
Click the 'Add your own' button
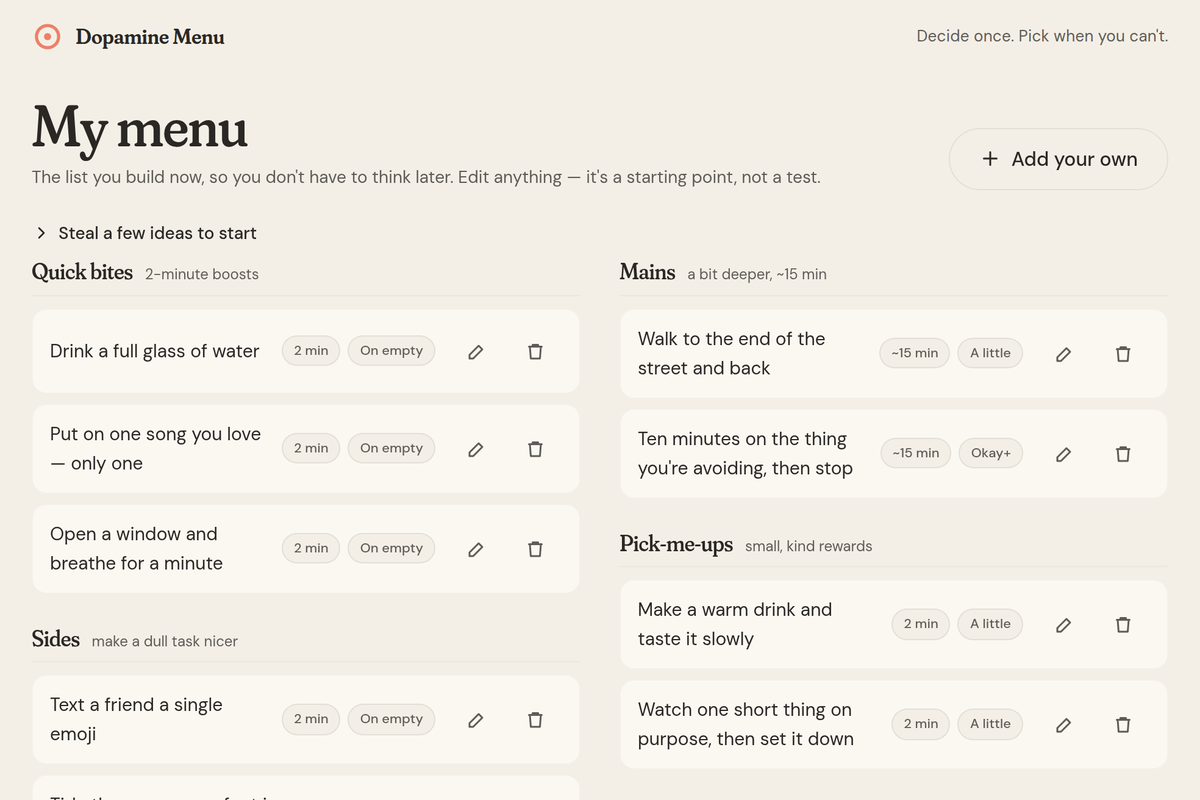[1058, 159]
